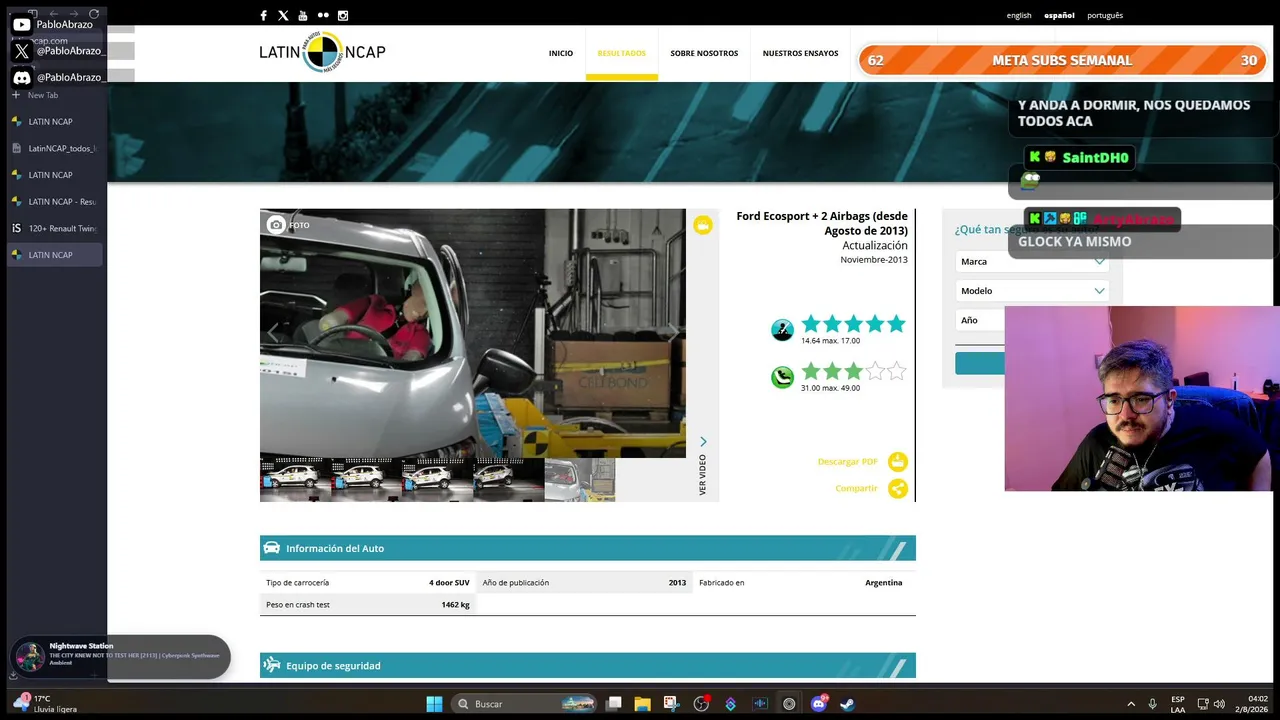Open the YouTube icon in the site header
The image size is (1280, 720).
(303, 15)
